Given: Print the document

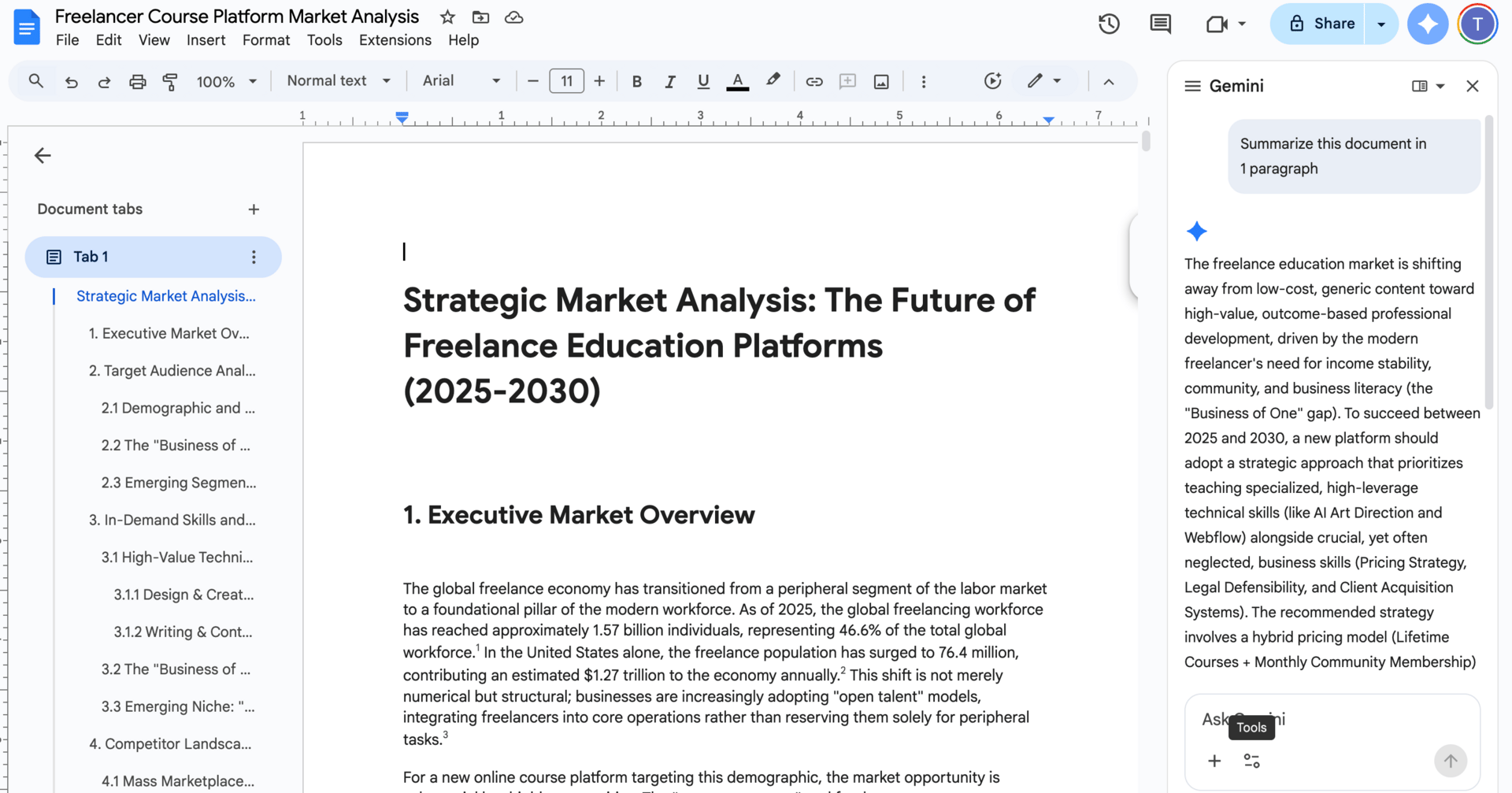Looking at the screenshot, I should click(x=138, y=81).
